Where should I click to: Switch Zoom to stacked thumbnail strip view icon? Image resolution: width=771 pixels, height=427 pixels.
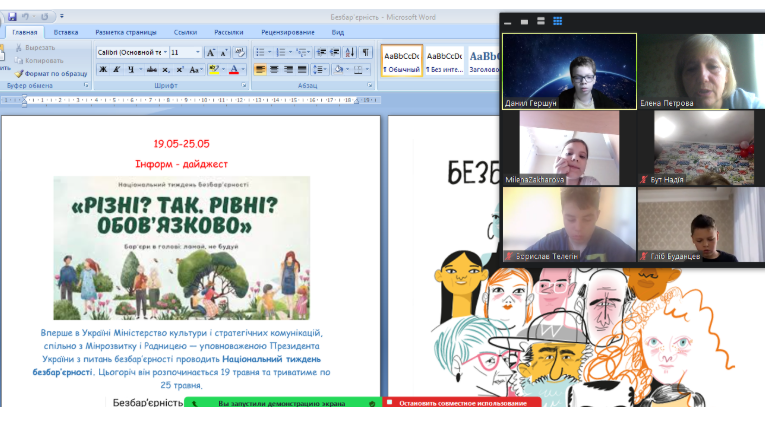pyautogui.click(x=541, y=21)
